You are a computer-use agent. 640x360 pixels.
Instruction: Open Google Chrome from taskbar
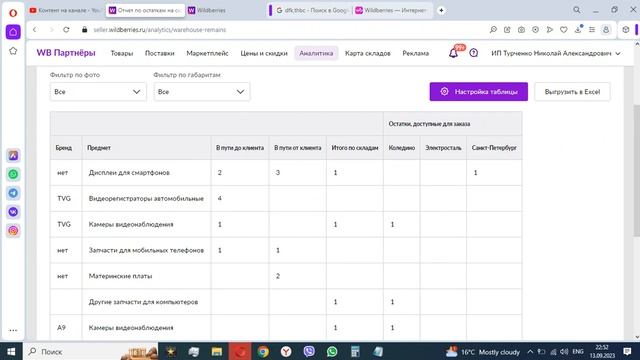(x=263, y=351)
